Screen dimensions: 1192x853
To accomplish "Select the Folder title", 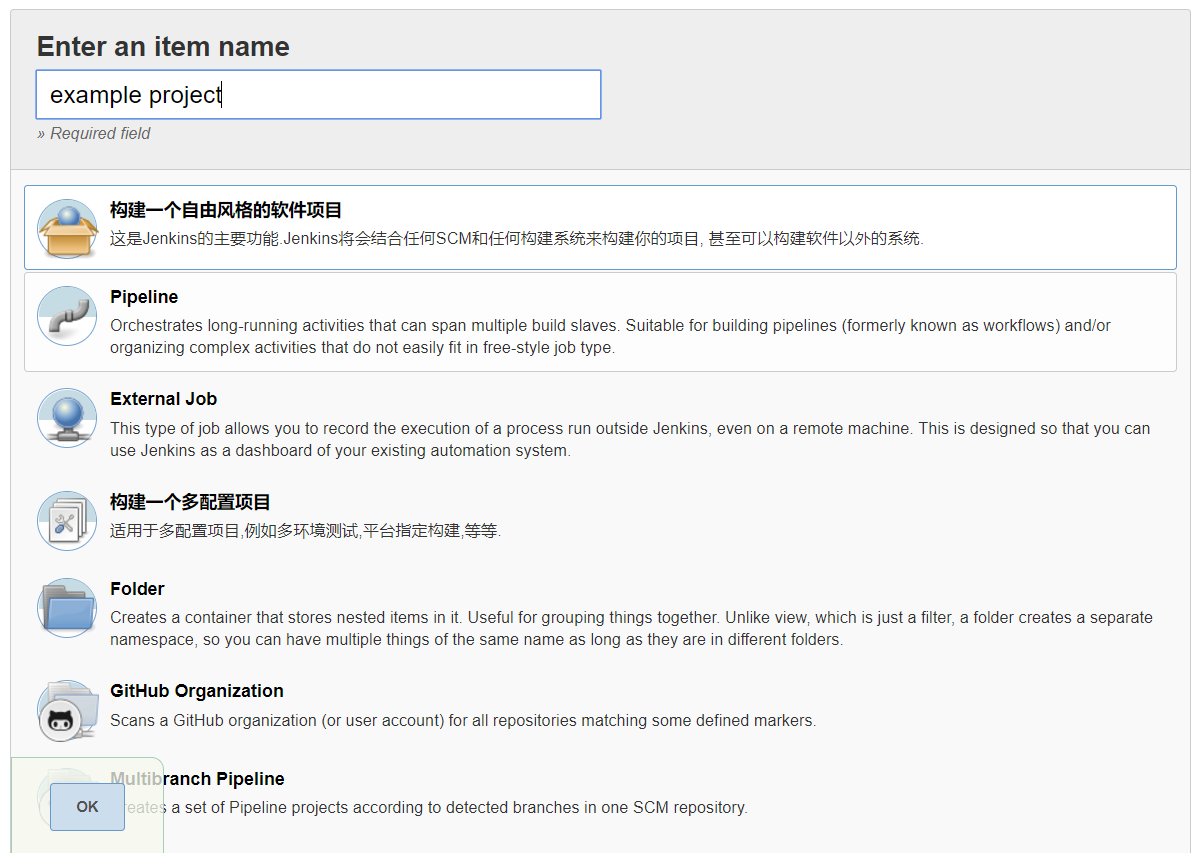I will click(x=137, y=589).
